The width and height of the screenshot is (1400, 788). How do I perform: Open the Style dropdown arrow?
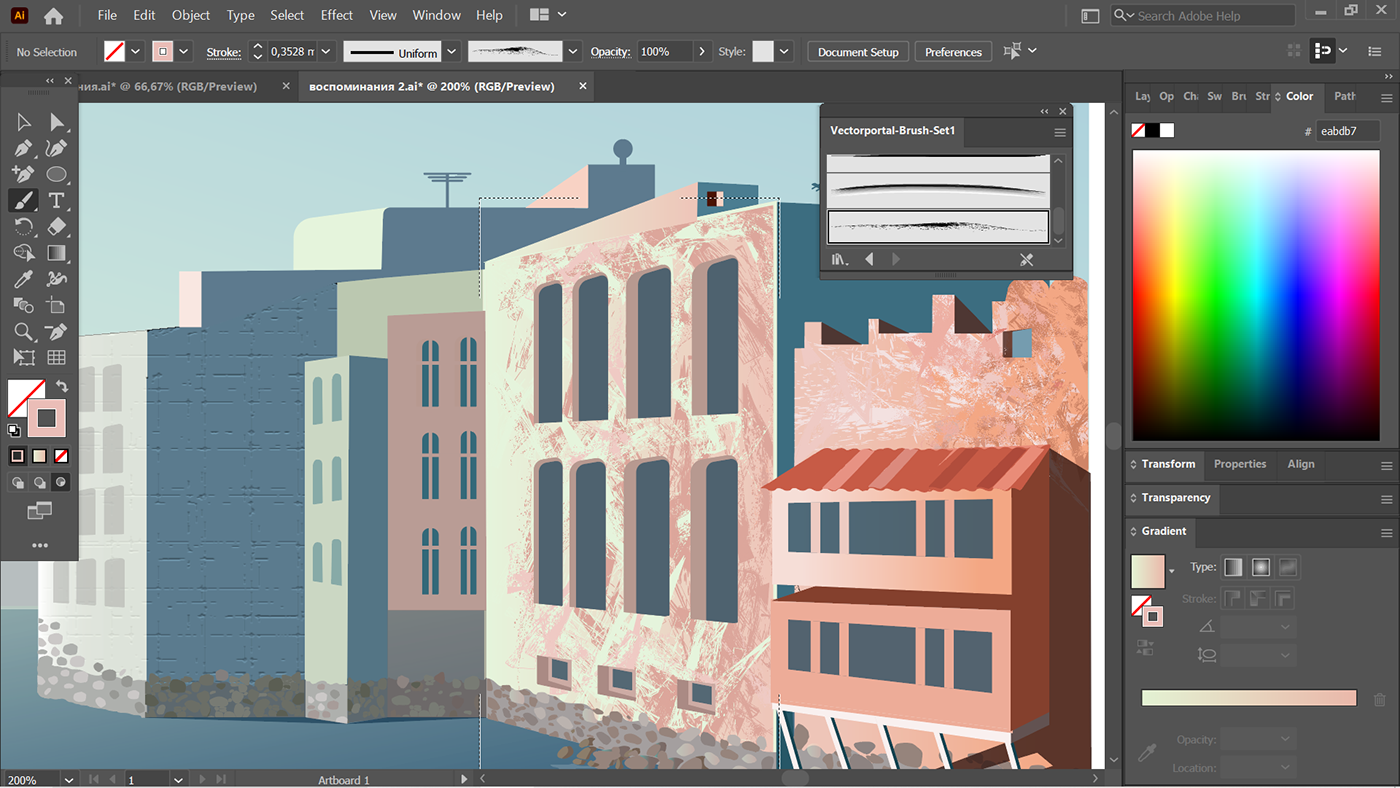pyautogui.click(x=785, y=52)
